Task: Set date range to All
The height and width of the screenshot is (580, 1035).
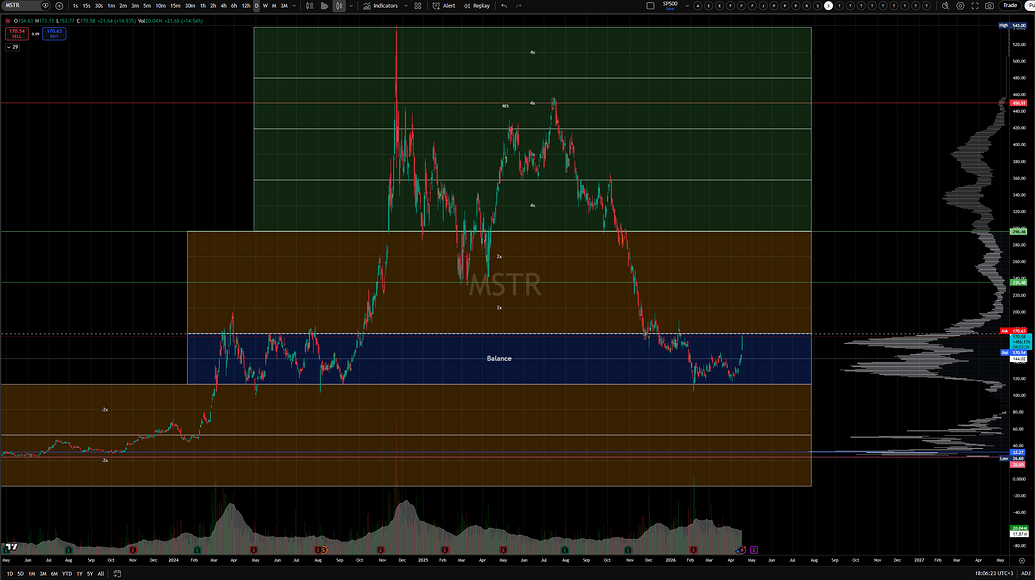Action: [x=100, y=573]
